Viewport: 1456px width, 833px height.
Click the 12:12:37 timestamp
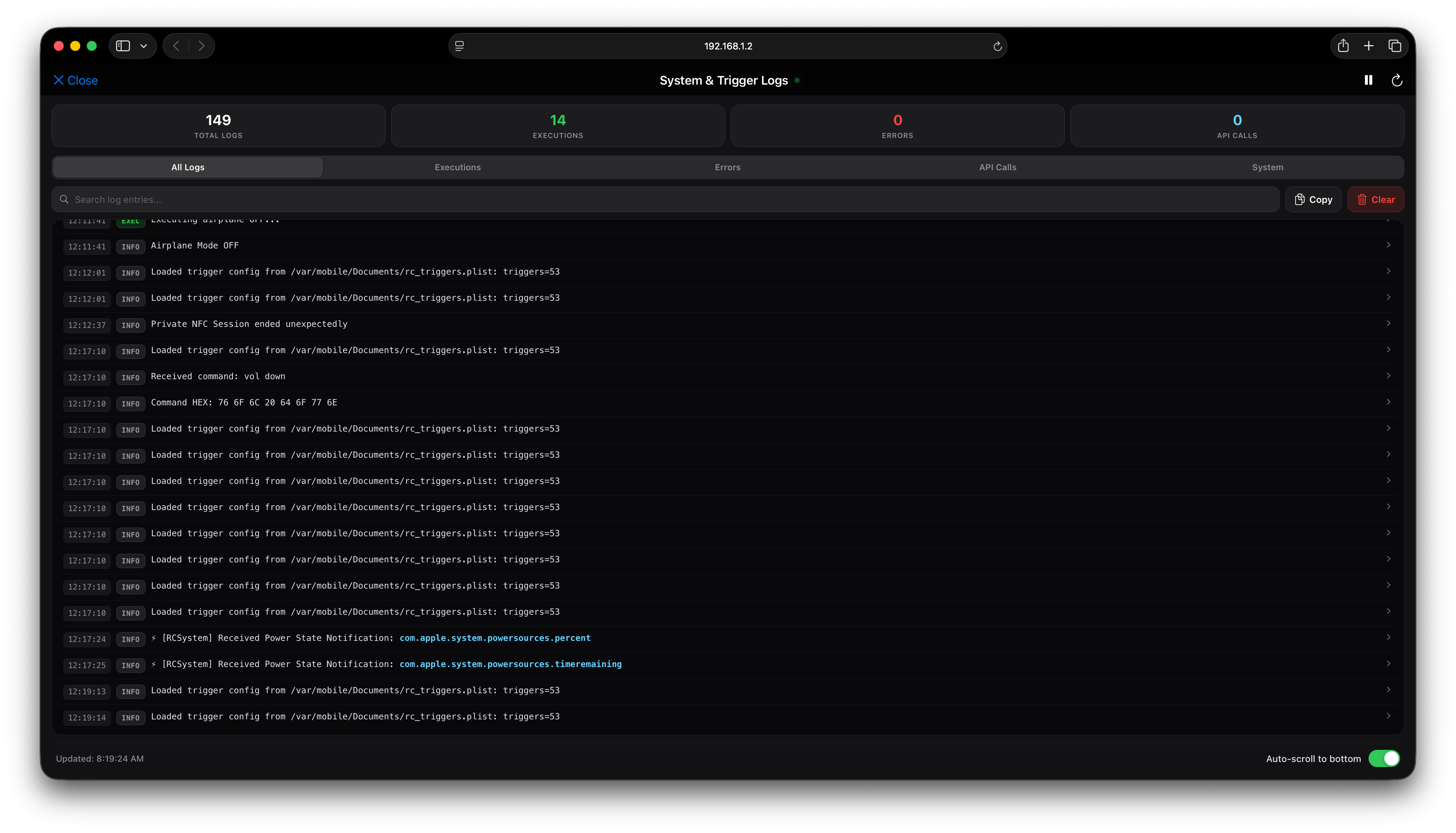(x=87, y=325)
